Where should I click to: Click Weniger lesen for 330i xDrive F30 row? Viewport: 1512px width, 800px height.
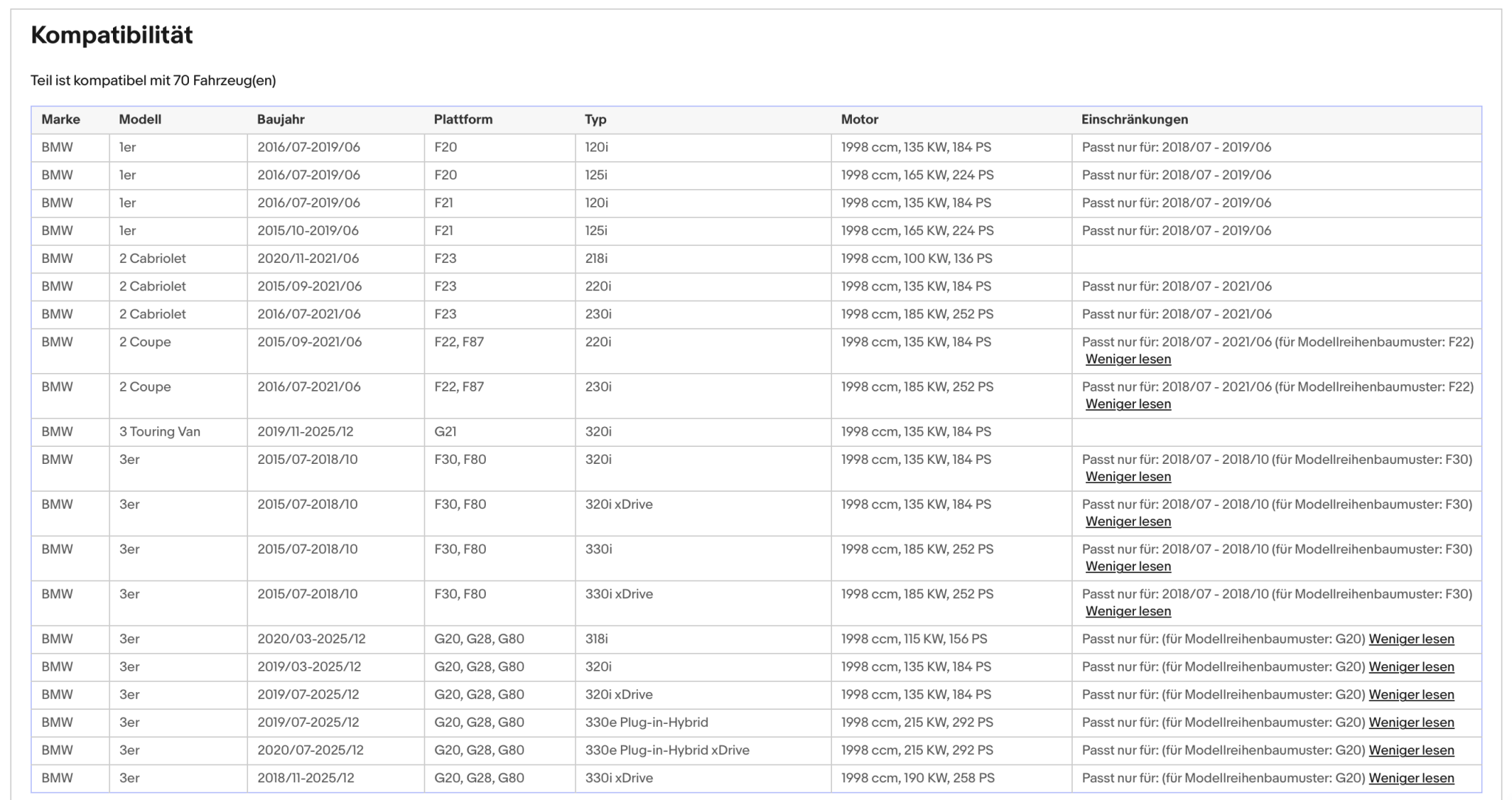[x=1127, y=612]
